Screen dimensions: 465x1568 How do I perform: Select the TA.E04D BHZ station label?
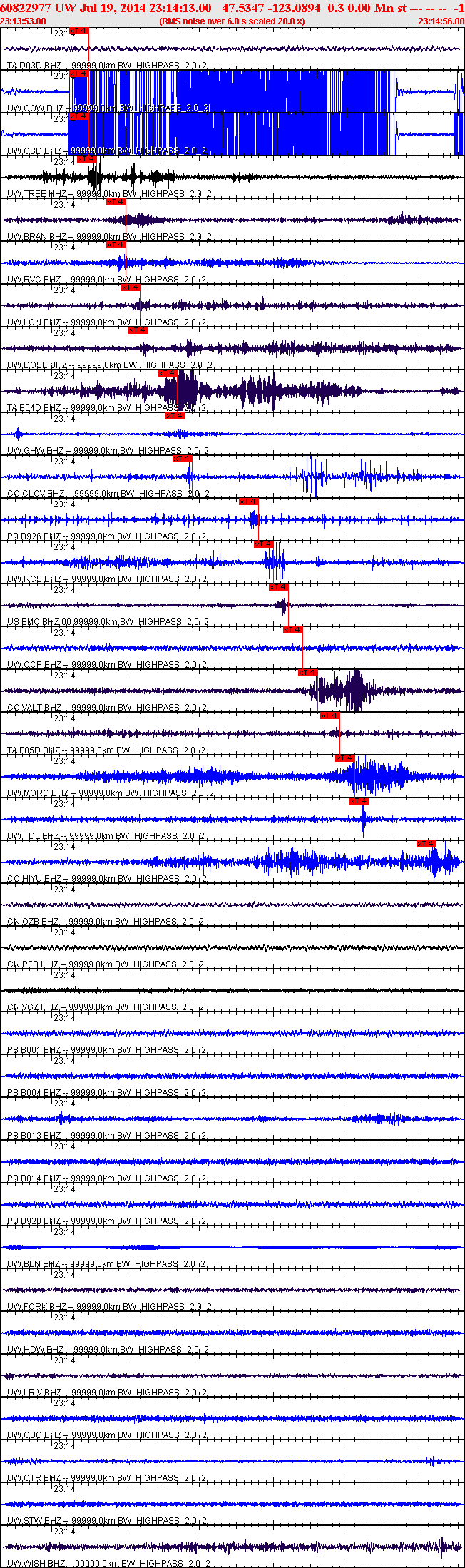pos(34,408)
